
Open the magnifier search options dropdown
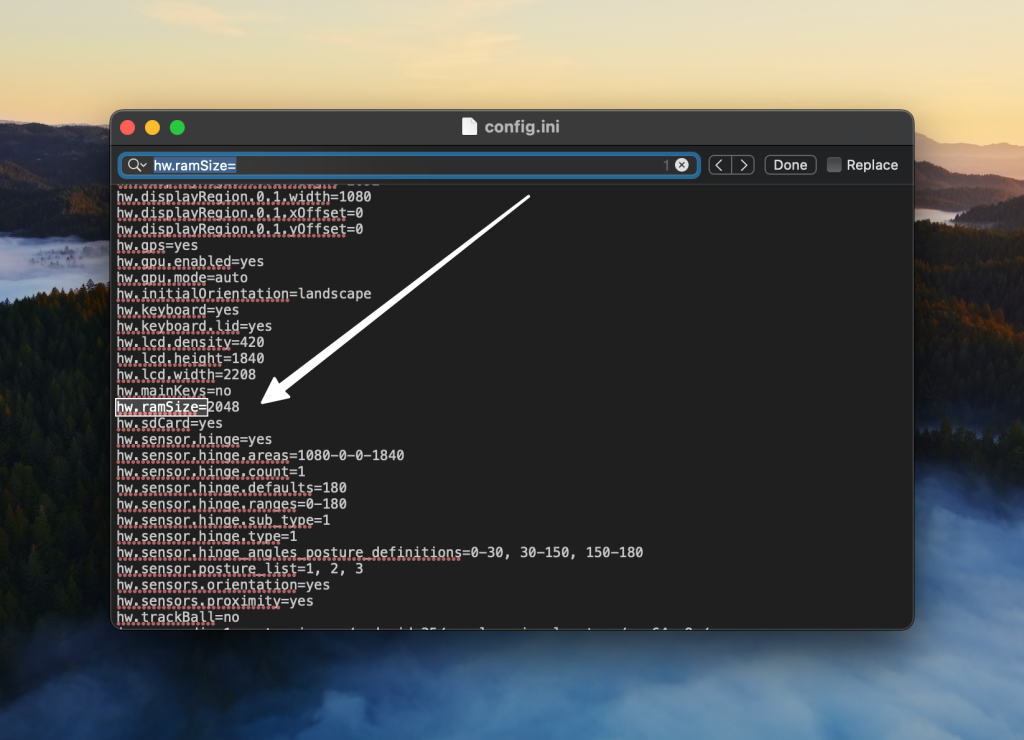tap(135, 165)
